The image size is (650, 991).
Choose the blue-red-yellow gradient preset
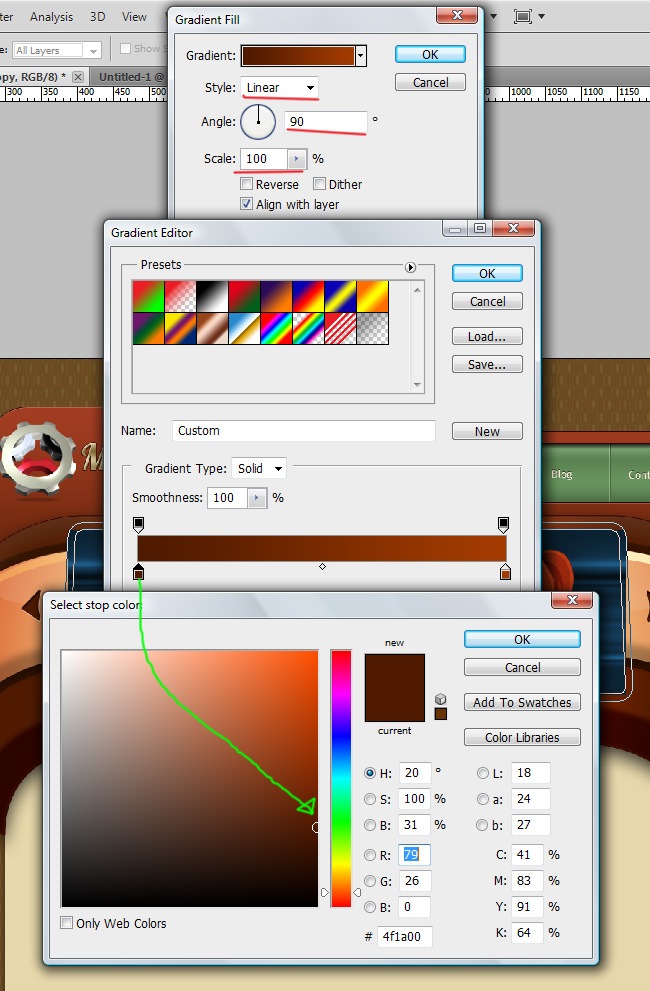click(309, 296)
